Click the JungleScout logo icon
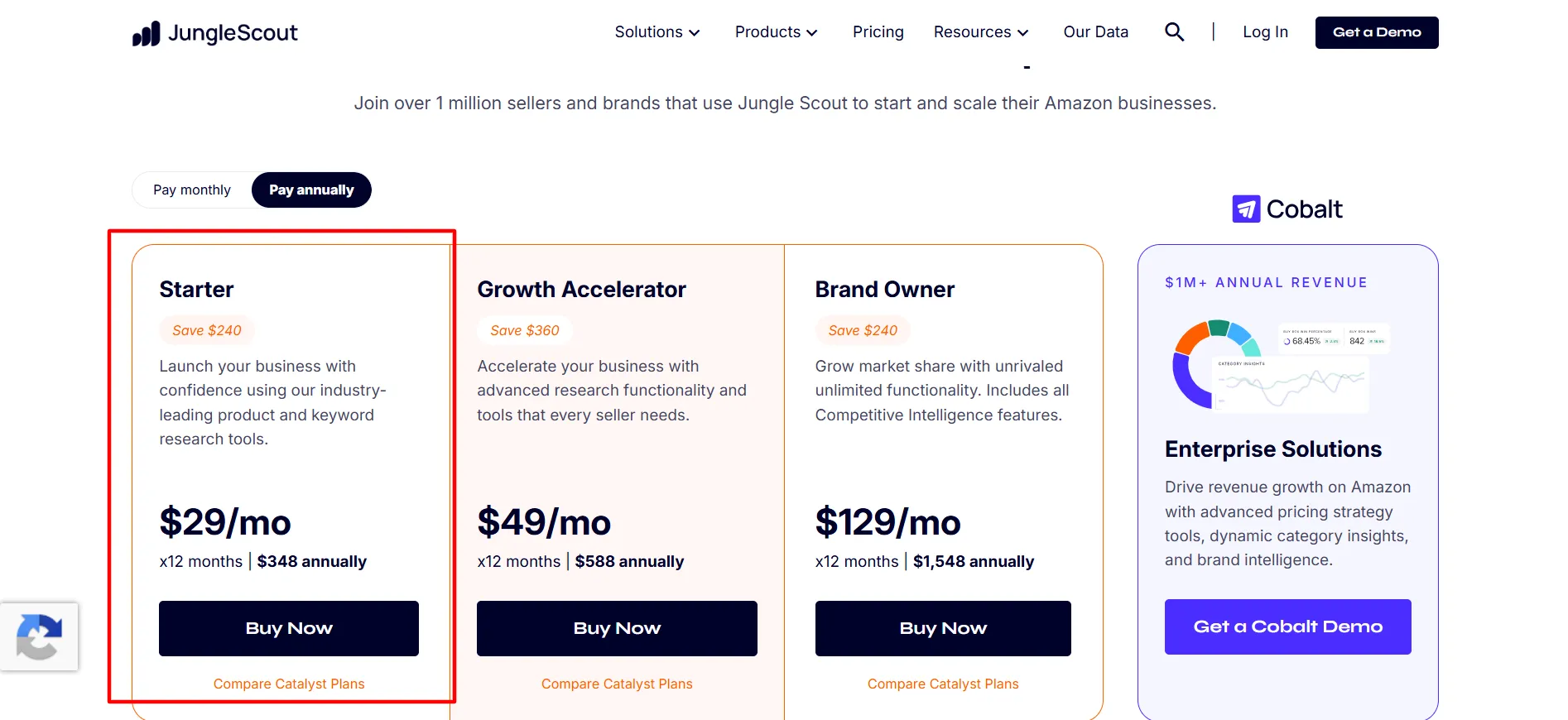This screenshot has height=720, width=1568. tap(146, 34)
